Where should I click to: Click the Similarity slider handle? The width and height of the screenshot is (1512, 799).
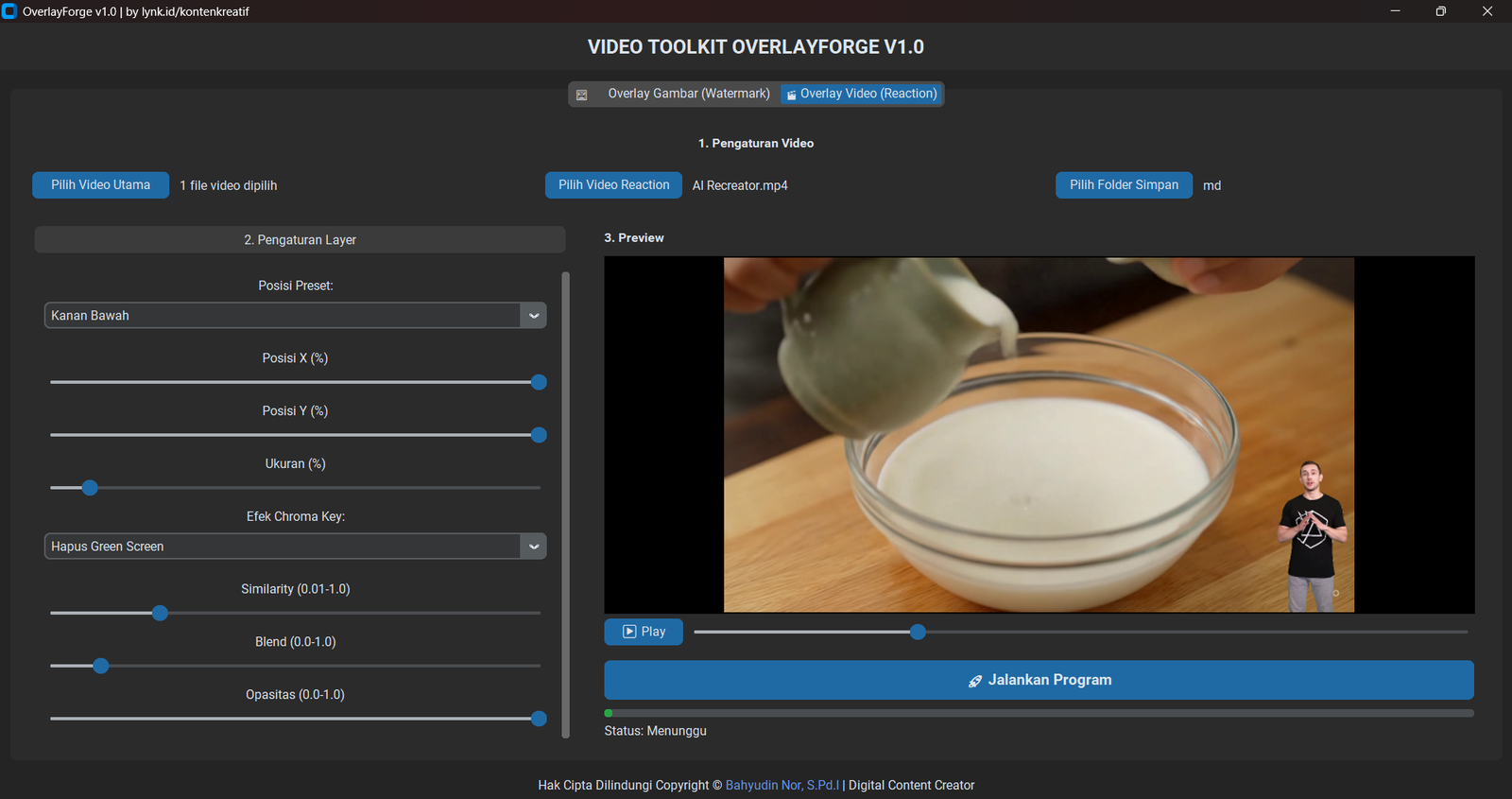(160, 613)
